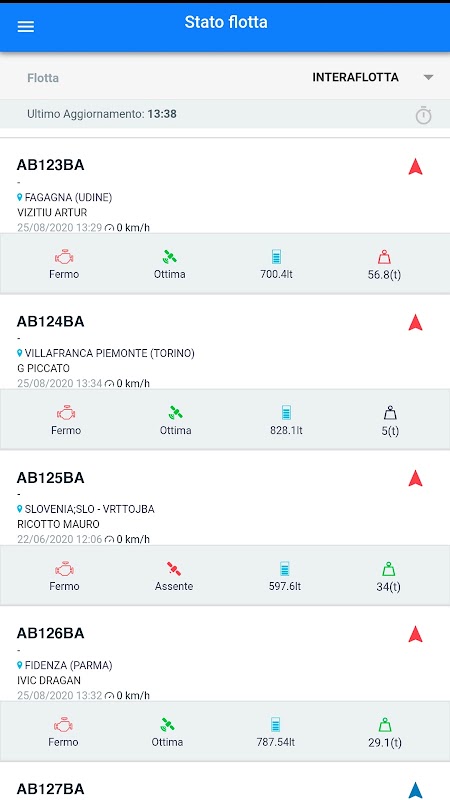Tap weight load icon showing 56.8(t)
The width and height of the screenshot is (450, 800).
pos(384,257)
